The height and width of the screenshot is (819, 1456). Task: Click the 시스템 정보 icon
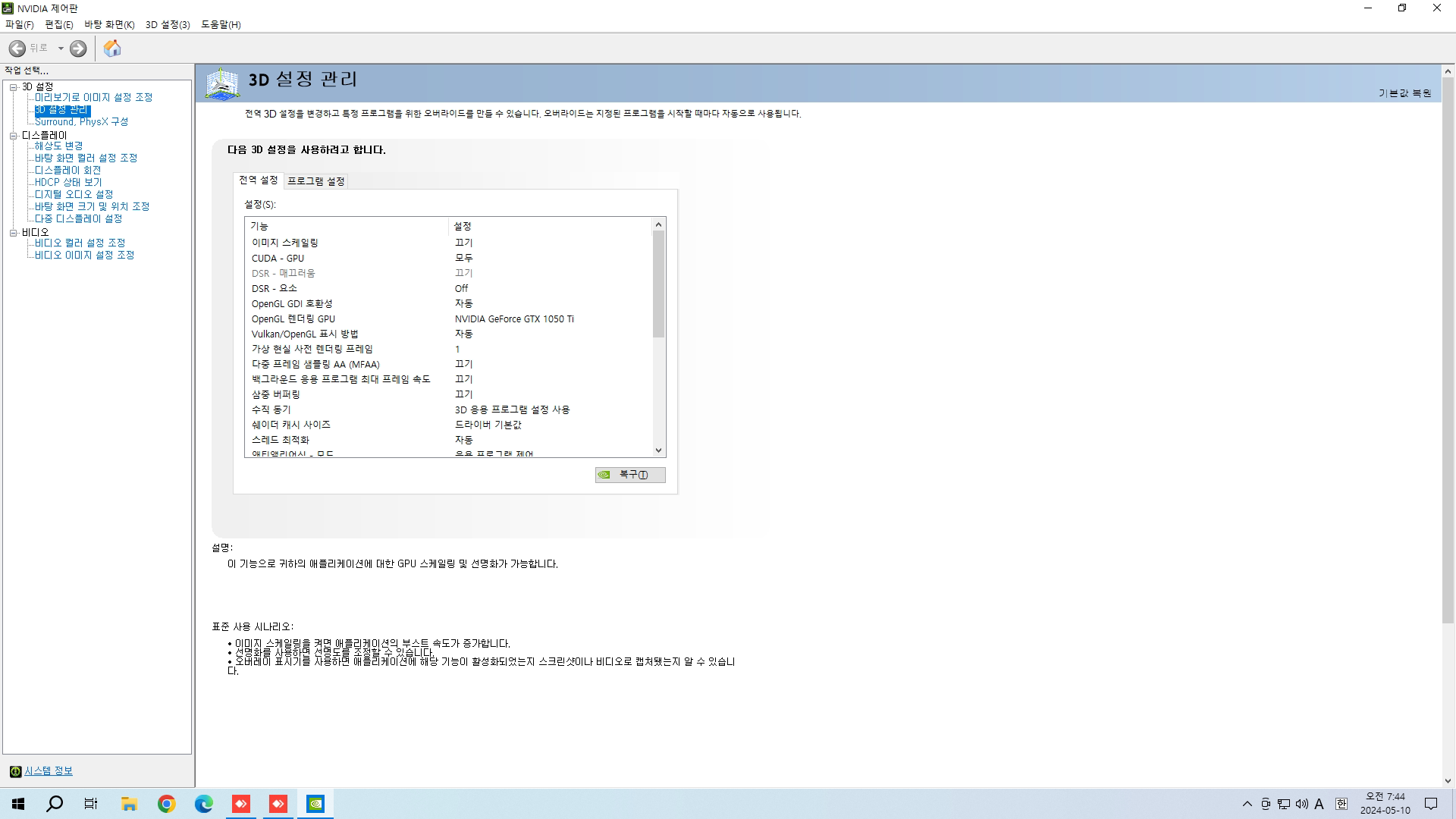point(15,771)
